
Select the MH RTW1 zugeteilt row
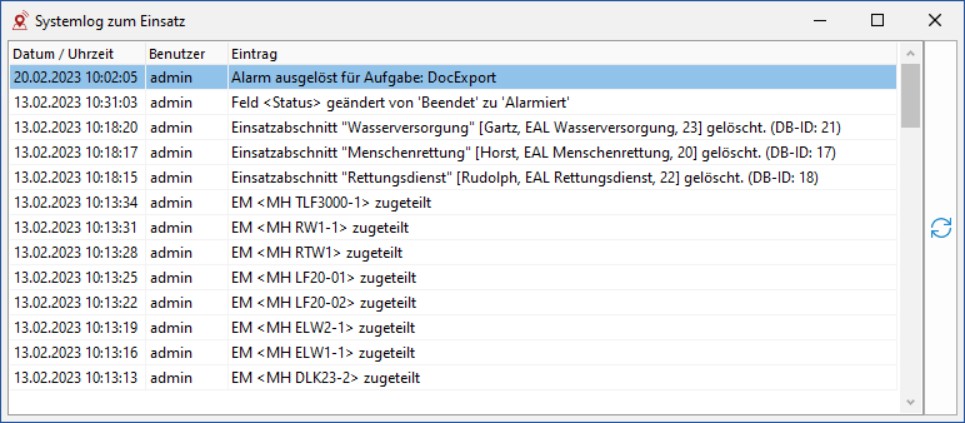pyautogui.click(x=453, y=252)
